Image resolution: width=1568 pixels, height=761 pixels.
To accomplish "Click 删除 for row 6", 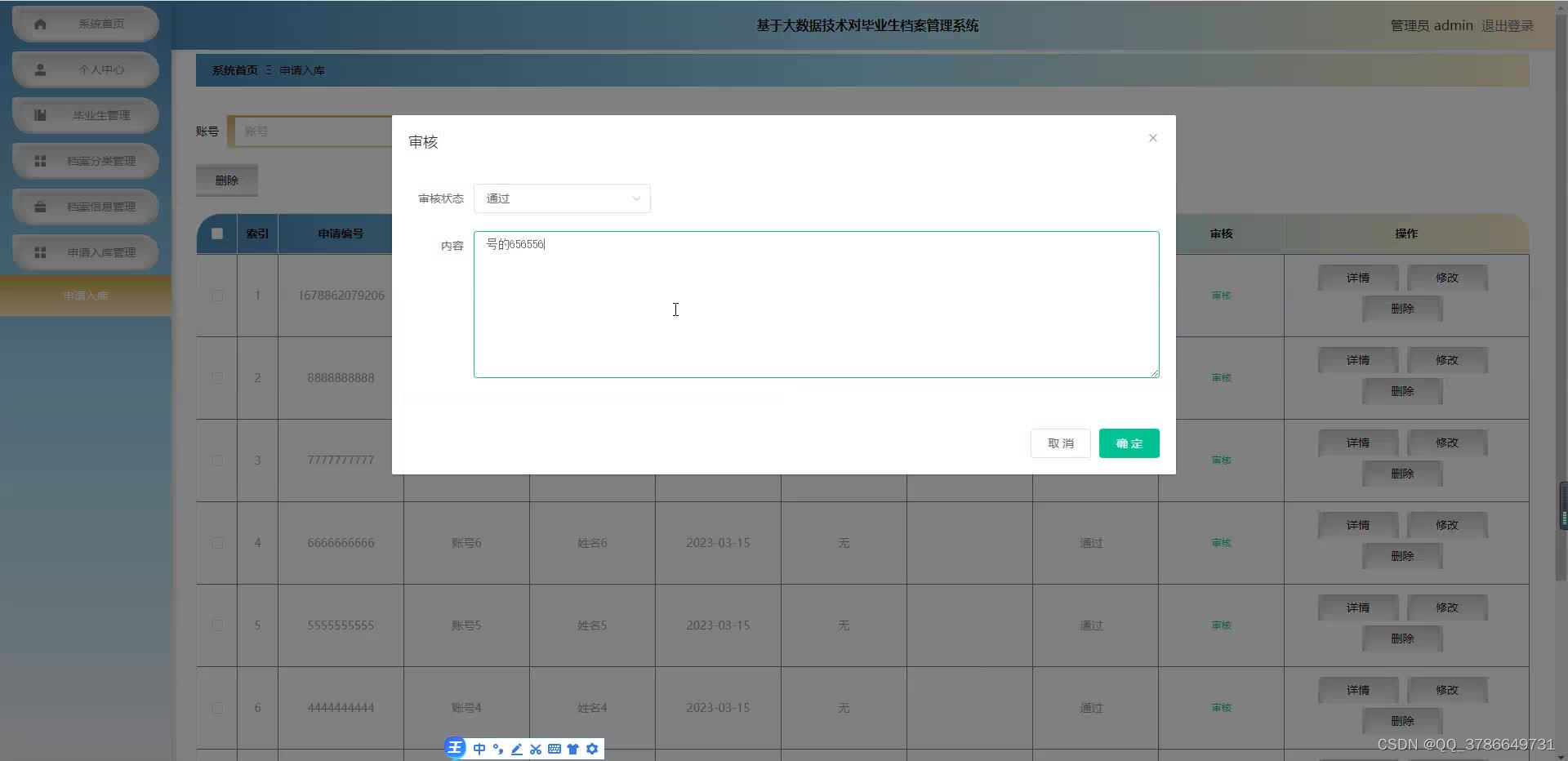I will pos(1402,721).
